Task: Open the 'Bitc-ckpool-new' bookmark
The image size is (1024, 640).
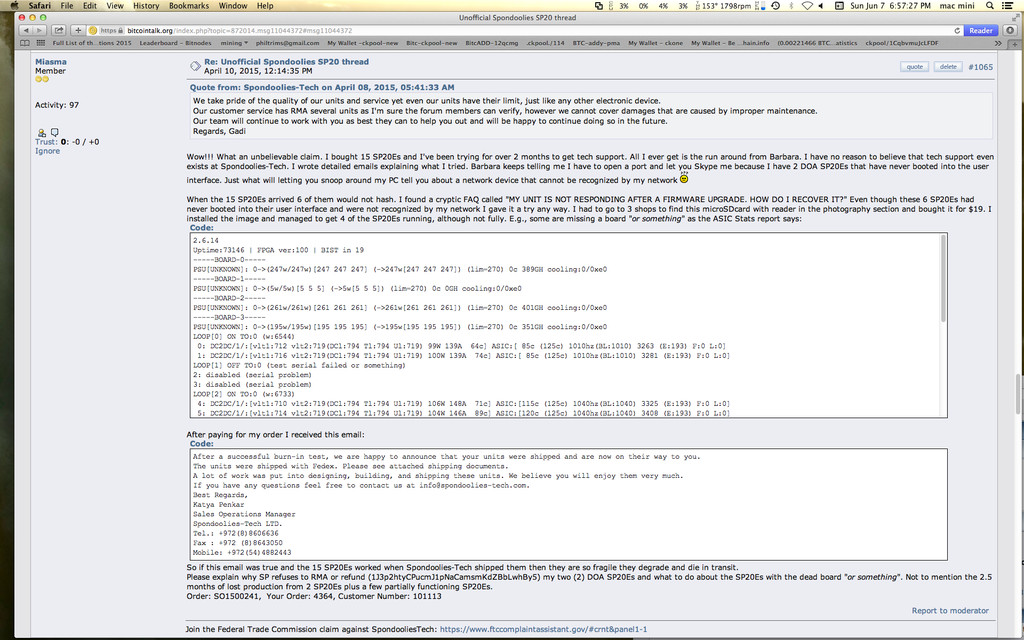Action: [432, 43]
